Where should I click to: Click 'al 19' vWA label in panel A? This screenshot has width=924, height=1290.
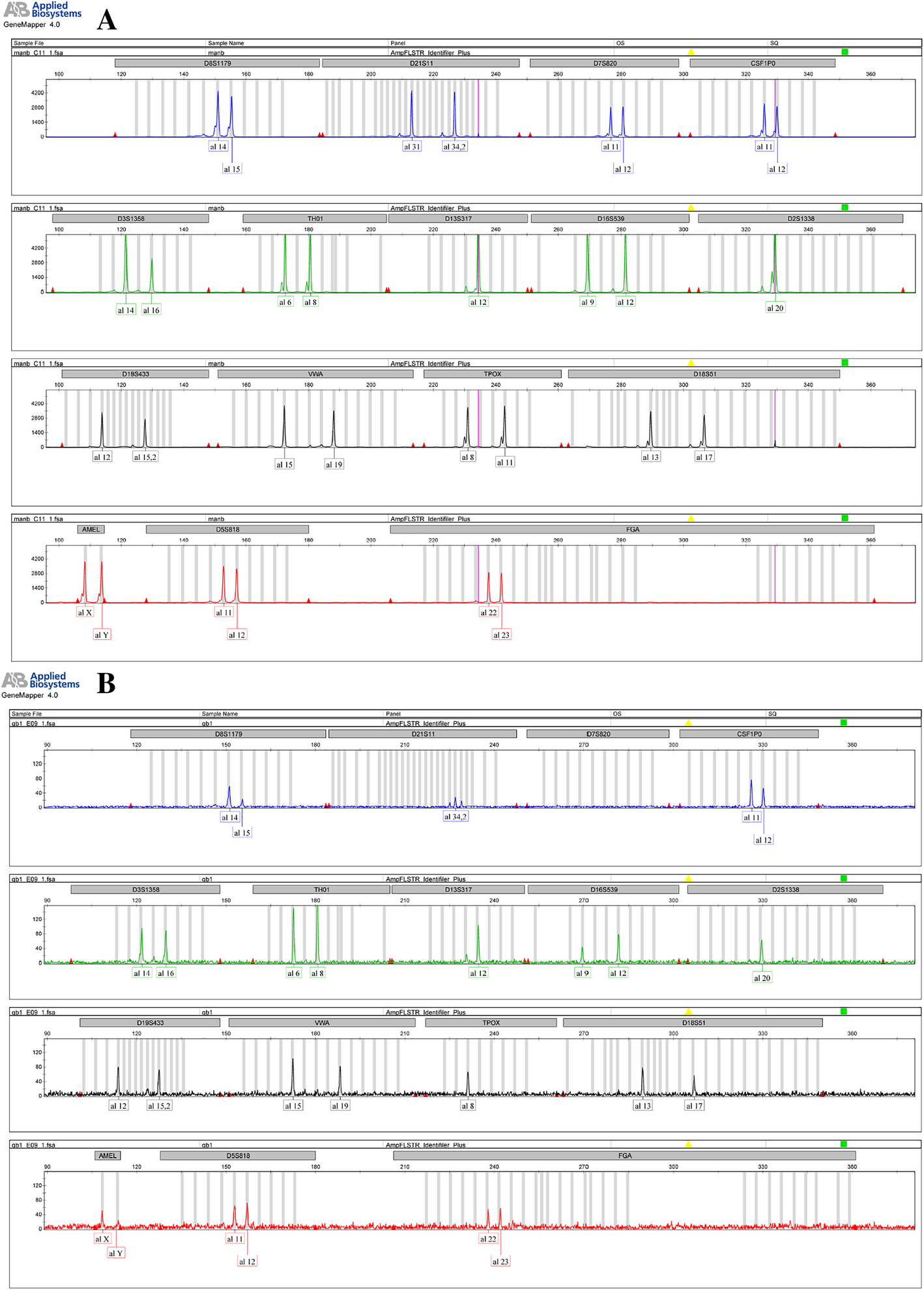[334, 465]
